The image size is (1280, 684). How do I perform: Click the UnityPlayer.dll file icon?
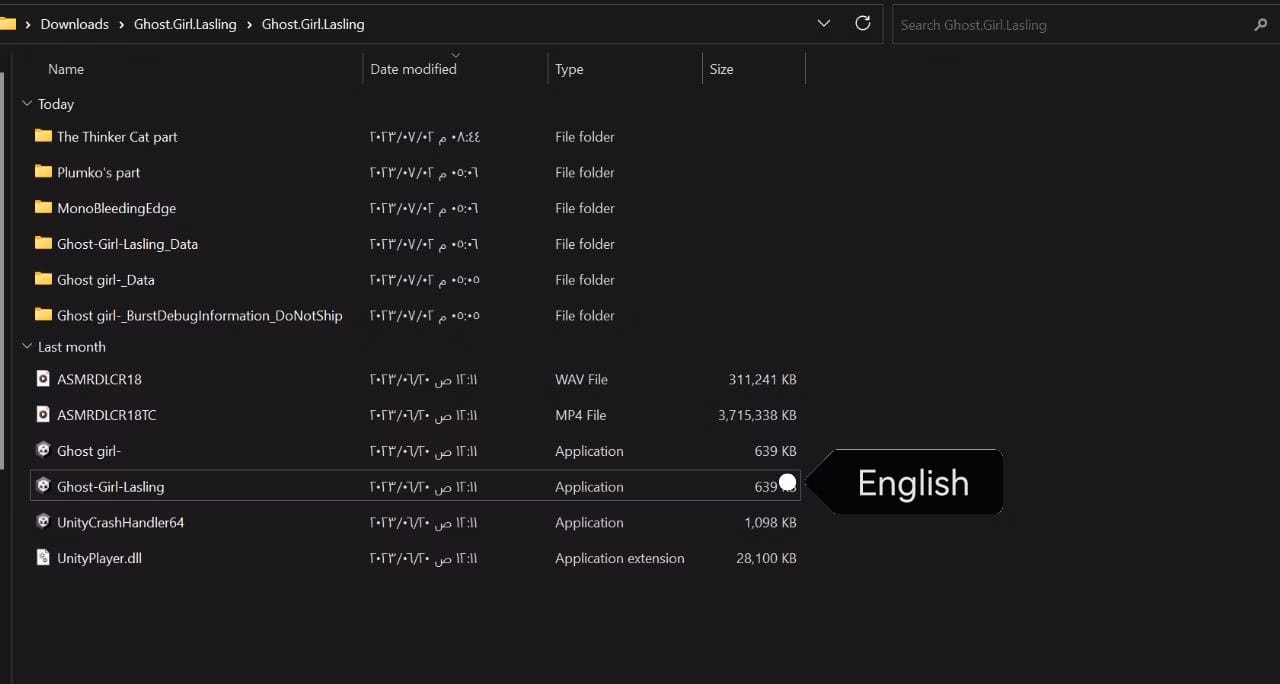[x=43, y=558]
